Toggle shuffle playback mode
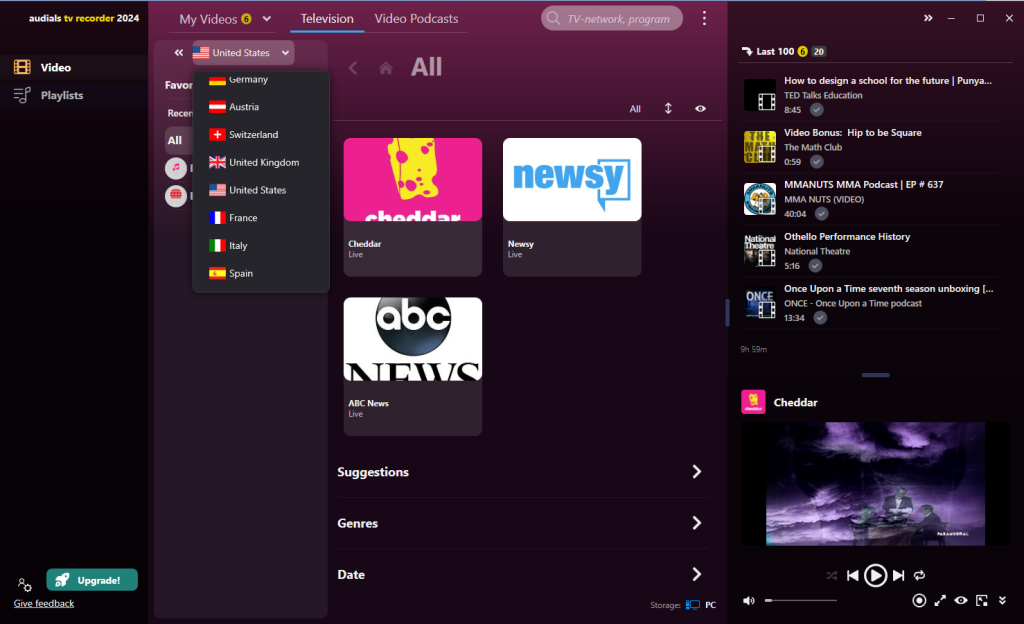The image size is (1024, 624). pos(831,575)
